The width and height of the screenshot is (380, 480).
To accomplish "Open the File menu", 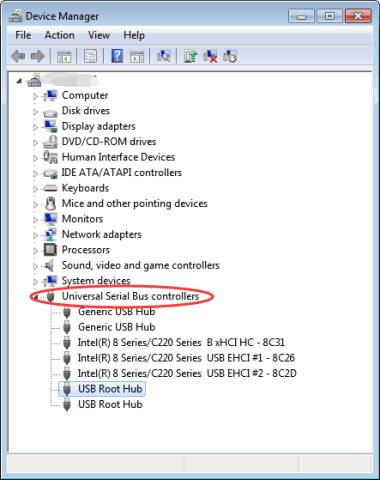I will coord(23,35).
